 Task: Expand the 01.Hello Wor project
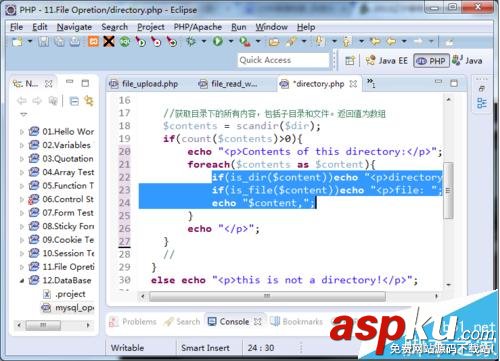point(22,132)
